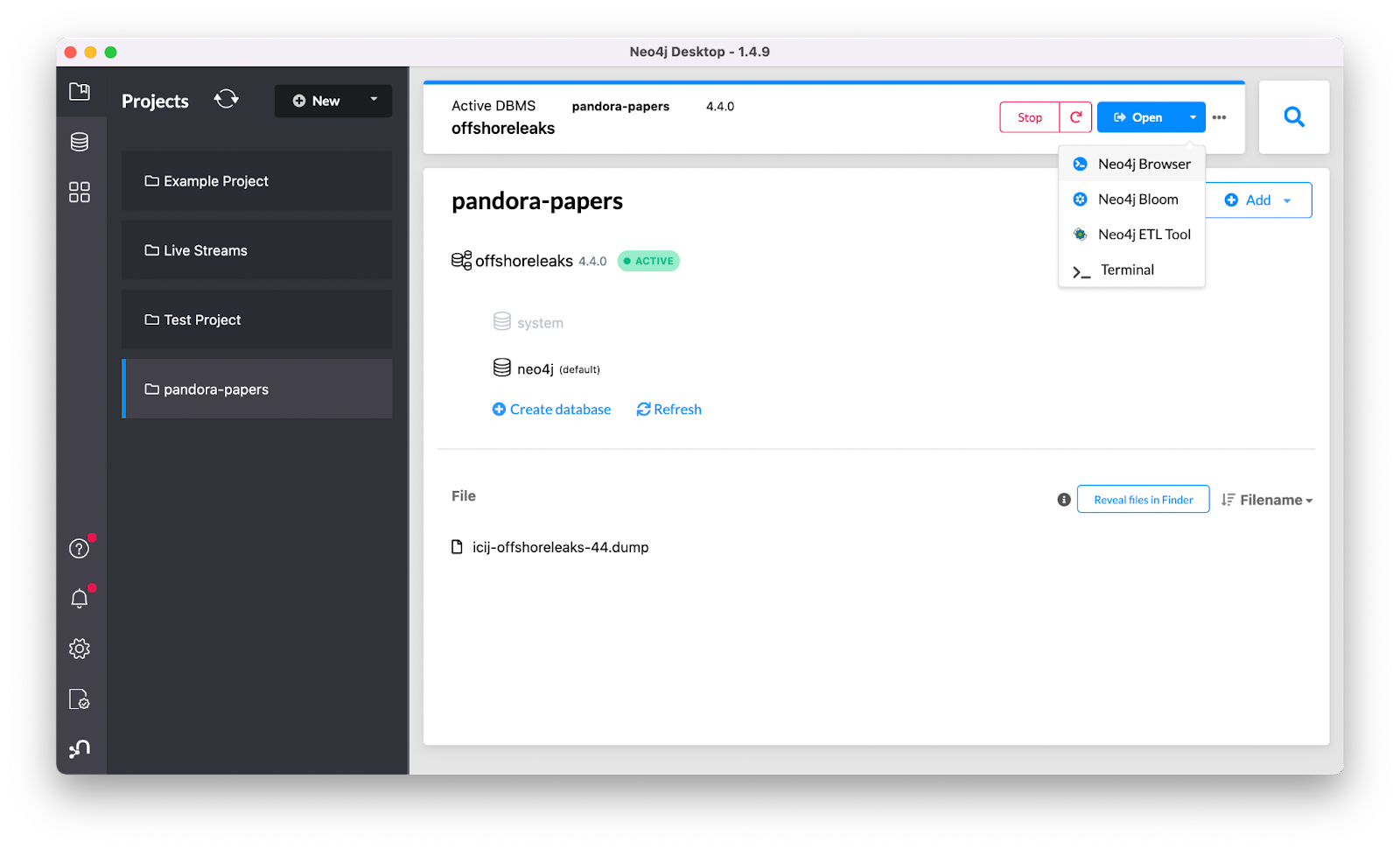Screen dimensions: 1400x849
Task: Open the Projects sidebar icon
Action: point(80,91)
